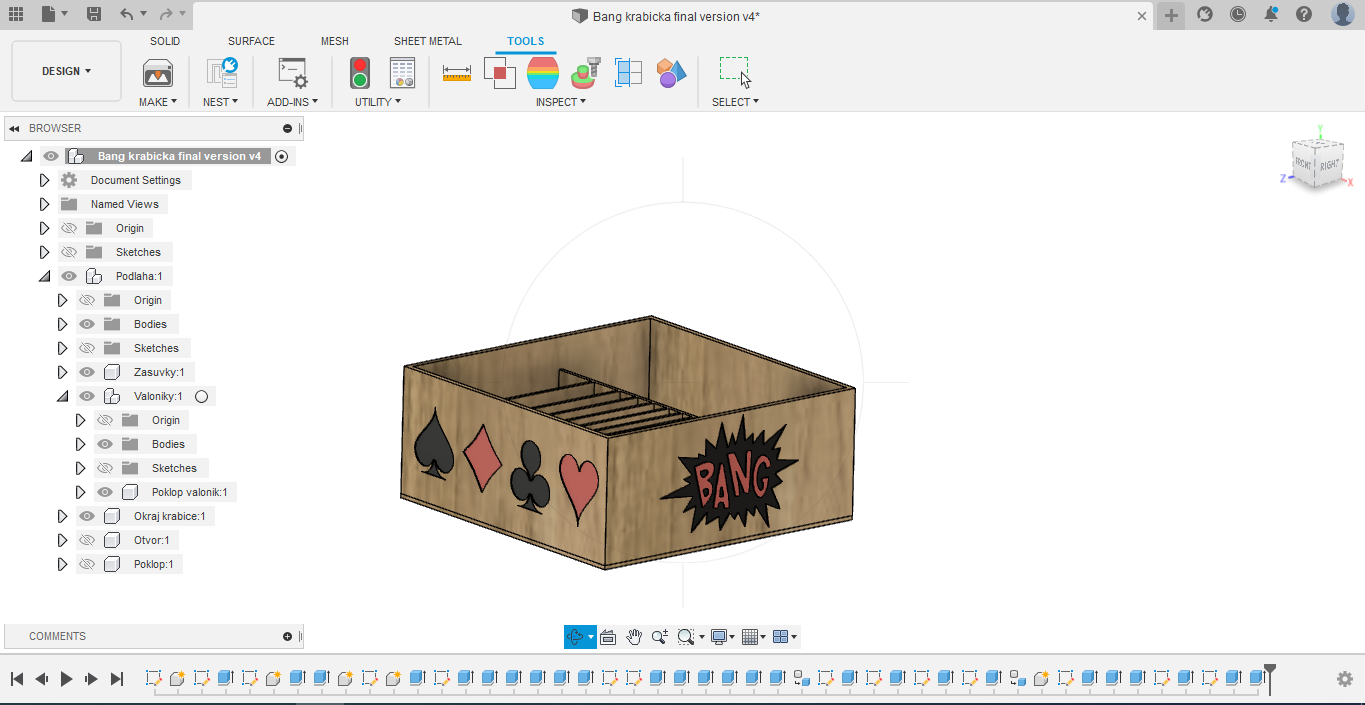Show the Otvor:1 component
The height and width of the screenshot is (705, 1365).
(x=87, y=540)
